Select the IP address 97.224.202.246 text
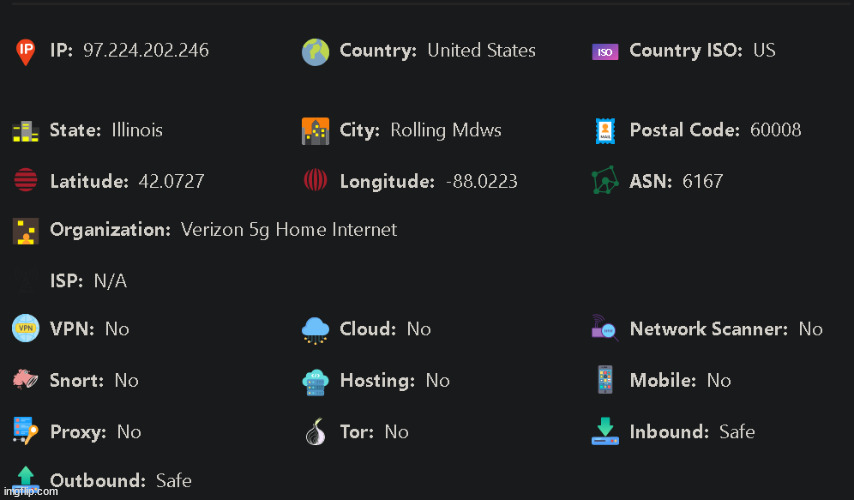The image size is (854, 500). tap(146, 50)
